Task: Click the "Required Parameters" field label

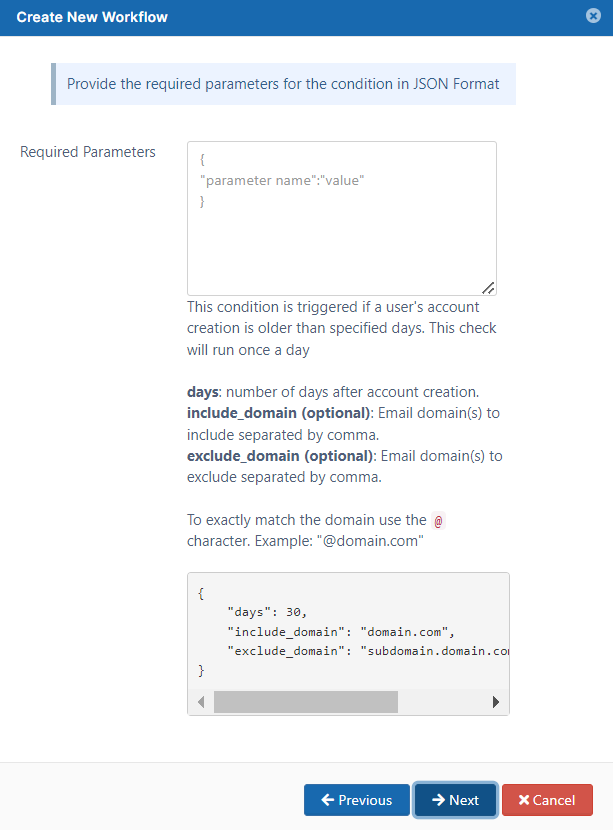Action: click(x=88, y=152)
